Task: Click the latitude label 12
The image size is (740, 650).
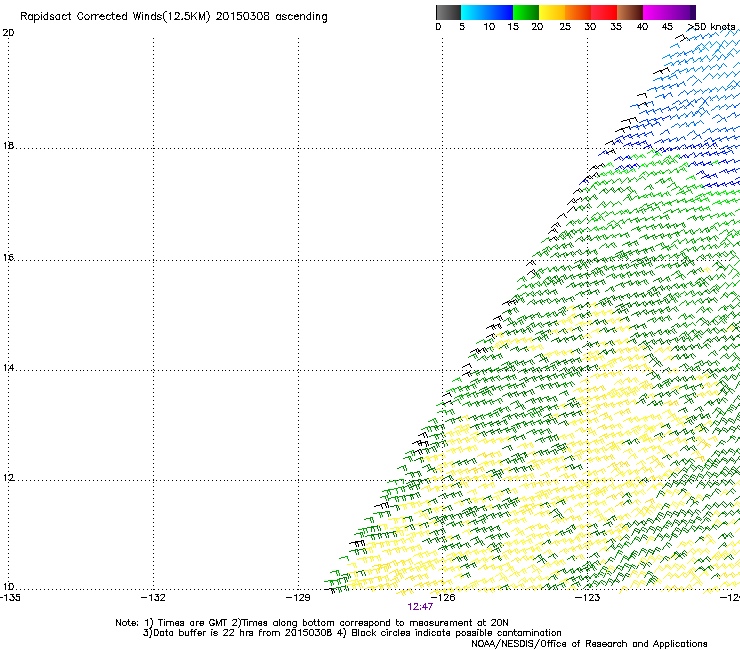Action: [8, 478]
